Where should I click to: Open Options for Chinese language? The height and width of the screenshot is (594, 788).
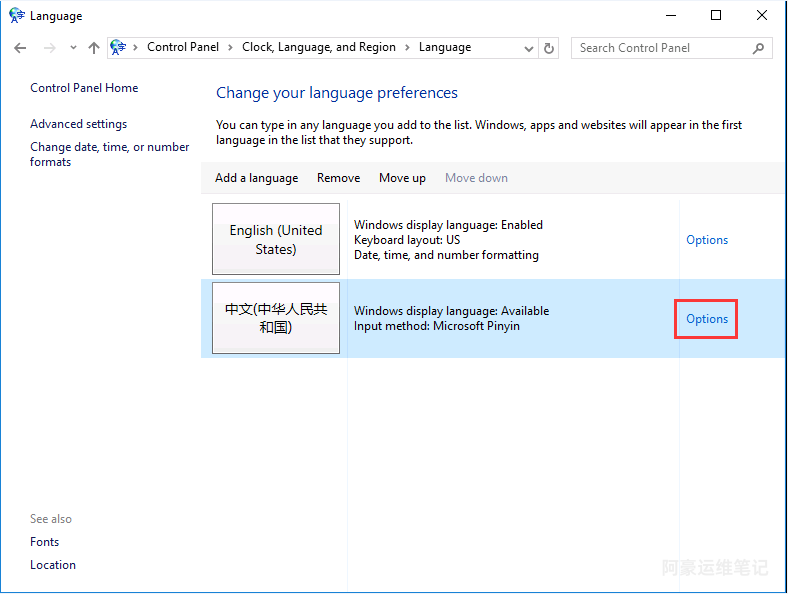pos(707,319)
